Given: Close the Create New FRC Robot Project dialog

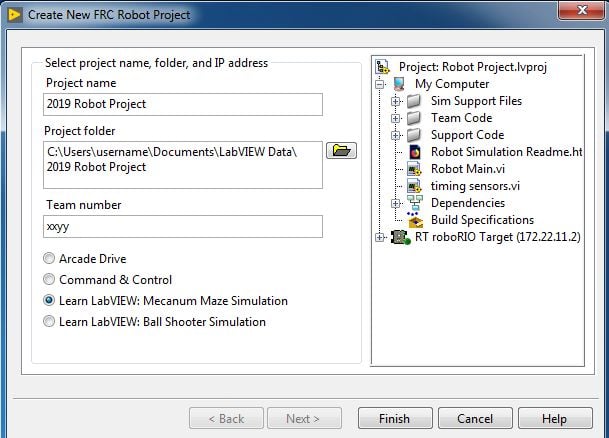Looking at the screenshot, I should (582, 10).
